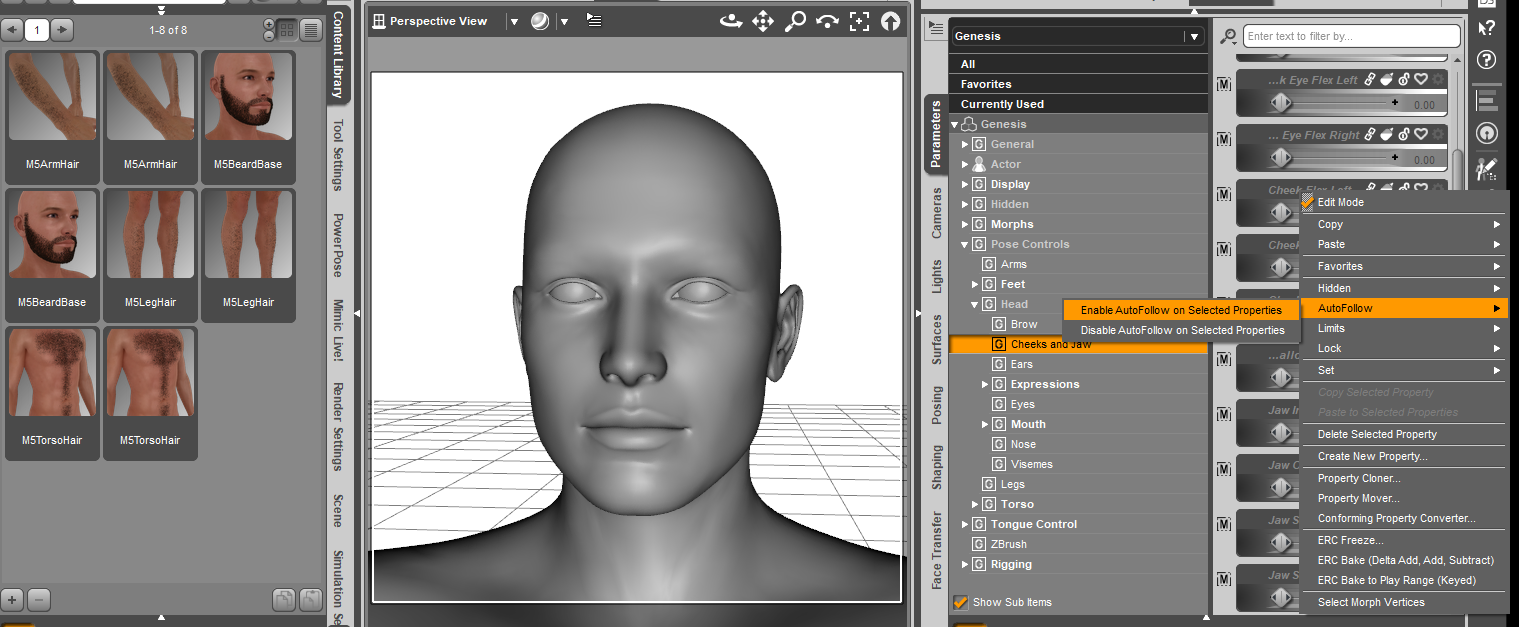Screen dimensions: 1519x627
Task: Collapse the Pose Controls tree group
Action: click(966, 244)
